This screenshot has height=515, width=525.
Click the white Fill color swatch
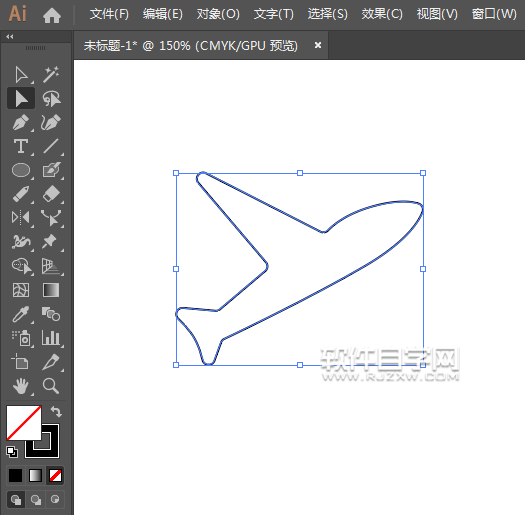click(x=23, y=423)
